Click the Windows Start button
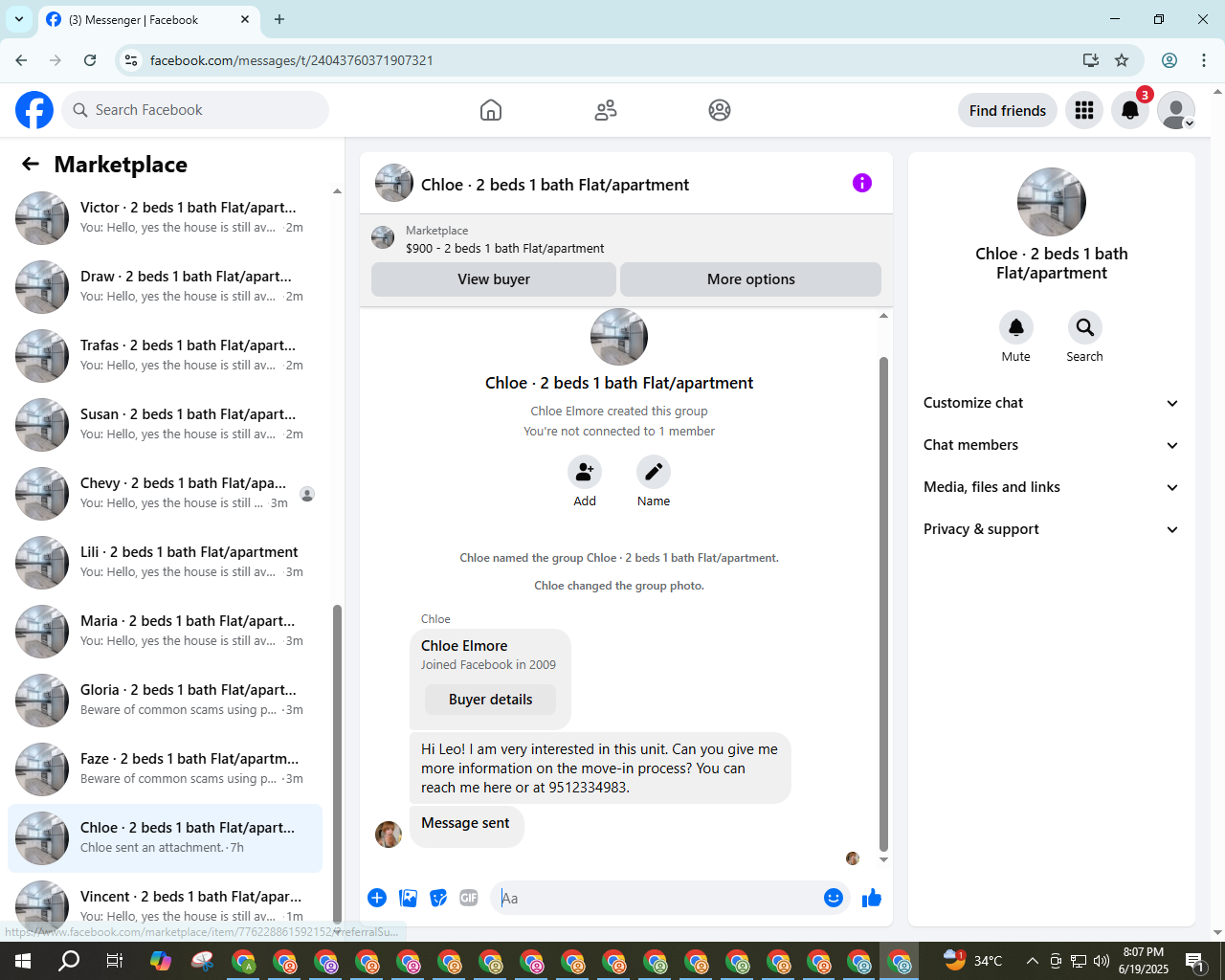This screenshot has height=980, width=1225. 23,961
